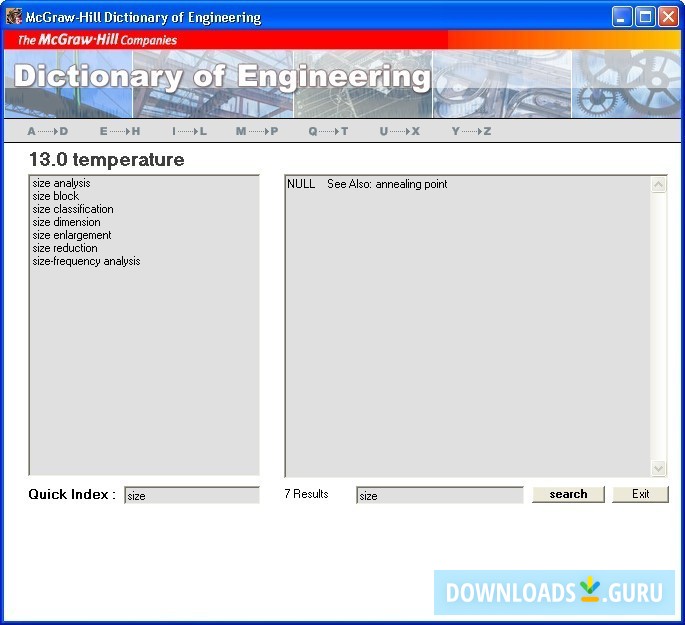Open the Y to Z letter range
Viewport: 685px width, 625px height.
(x=471, y=131)
